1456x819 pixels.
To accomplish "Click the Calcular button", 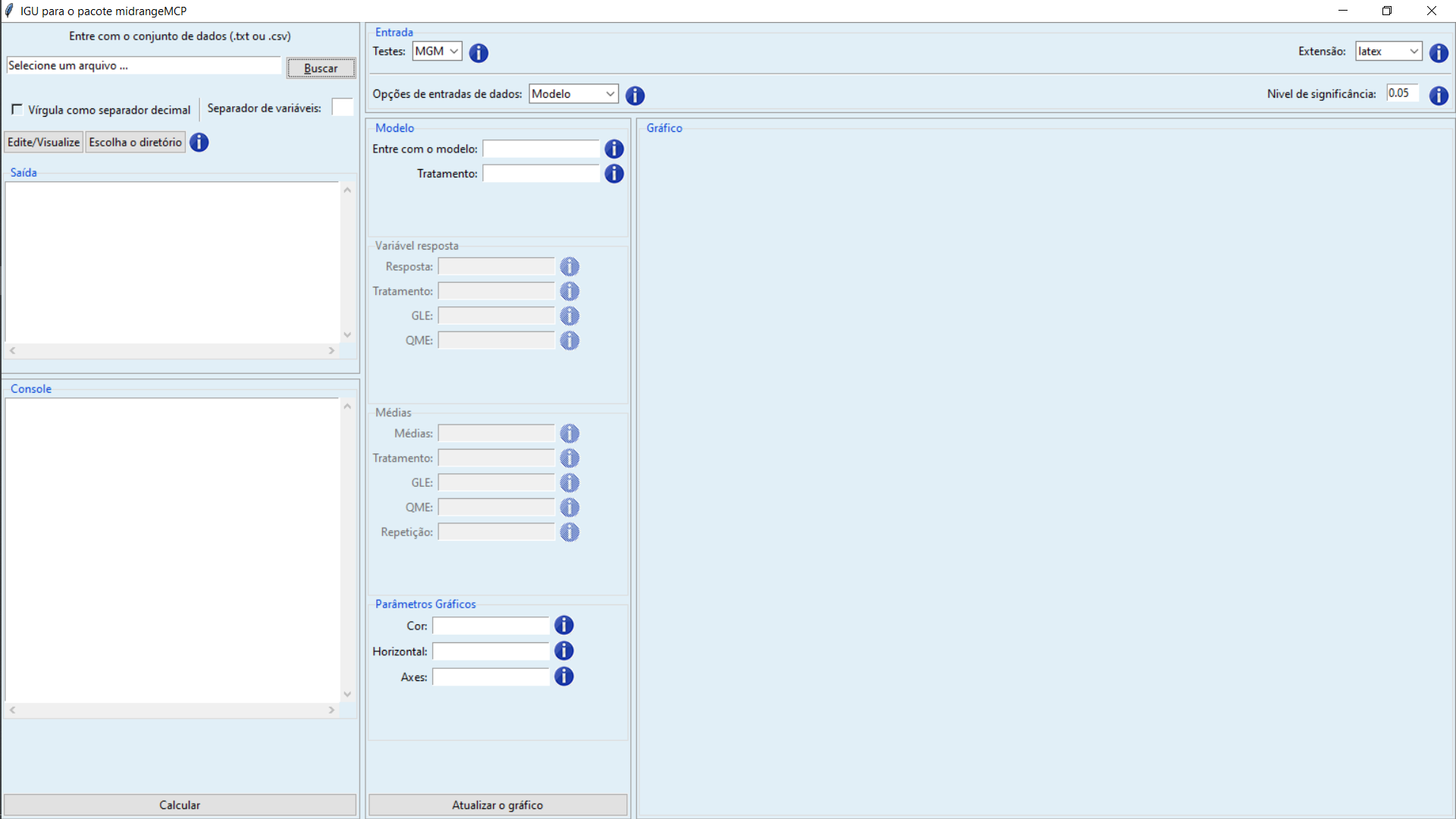I will coord(180,805).
